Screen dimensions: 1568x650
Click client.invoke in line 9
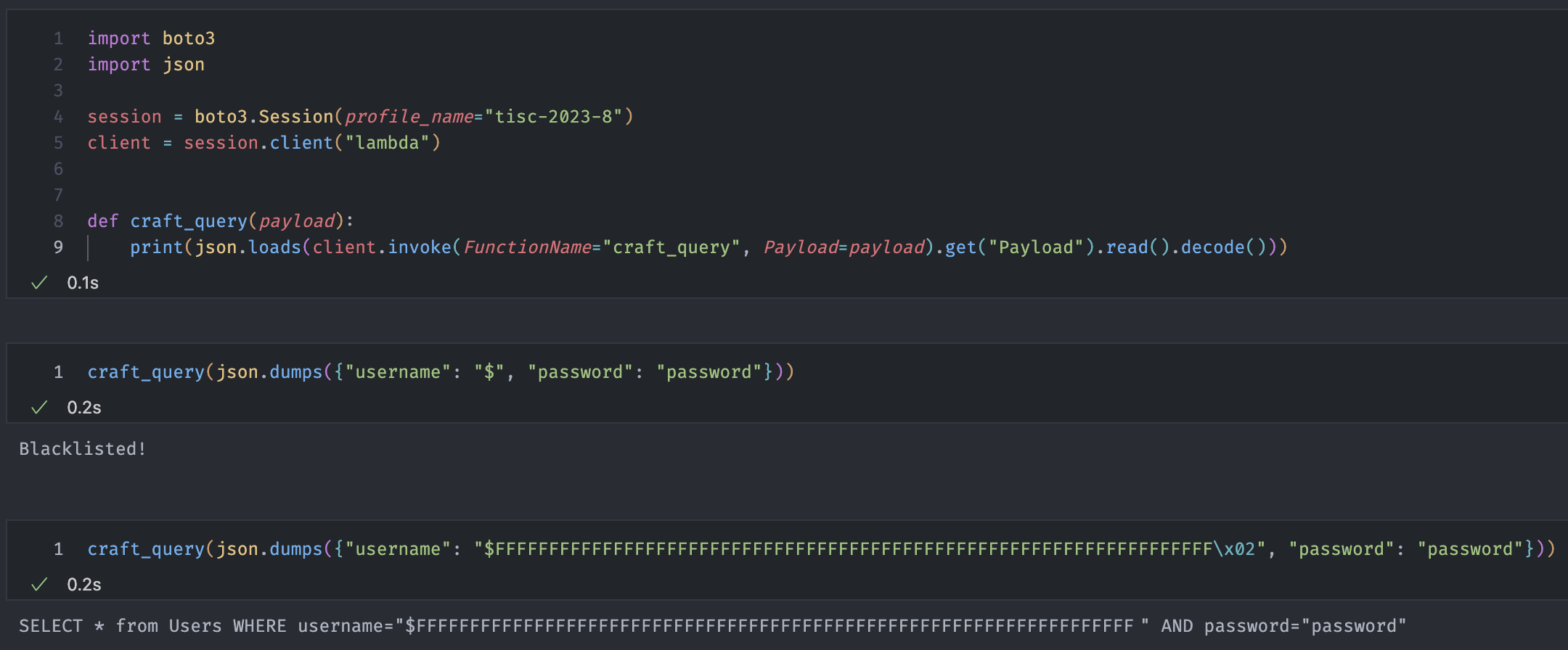382,247
